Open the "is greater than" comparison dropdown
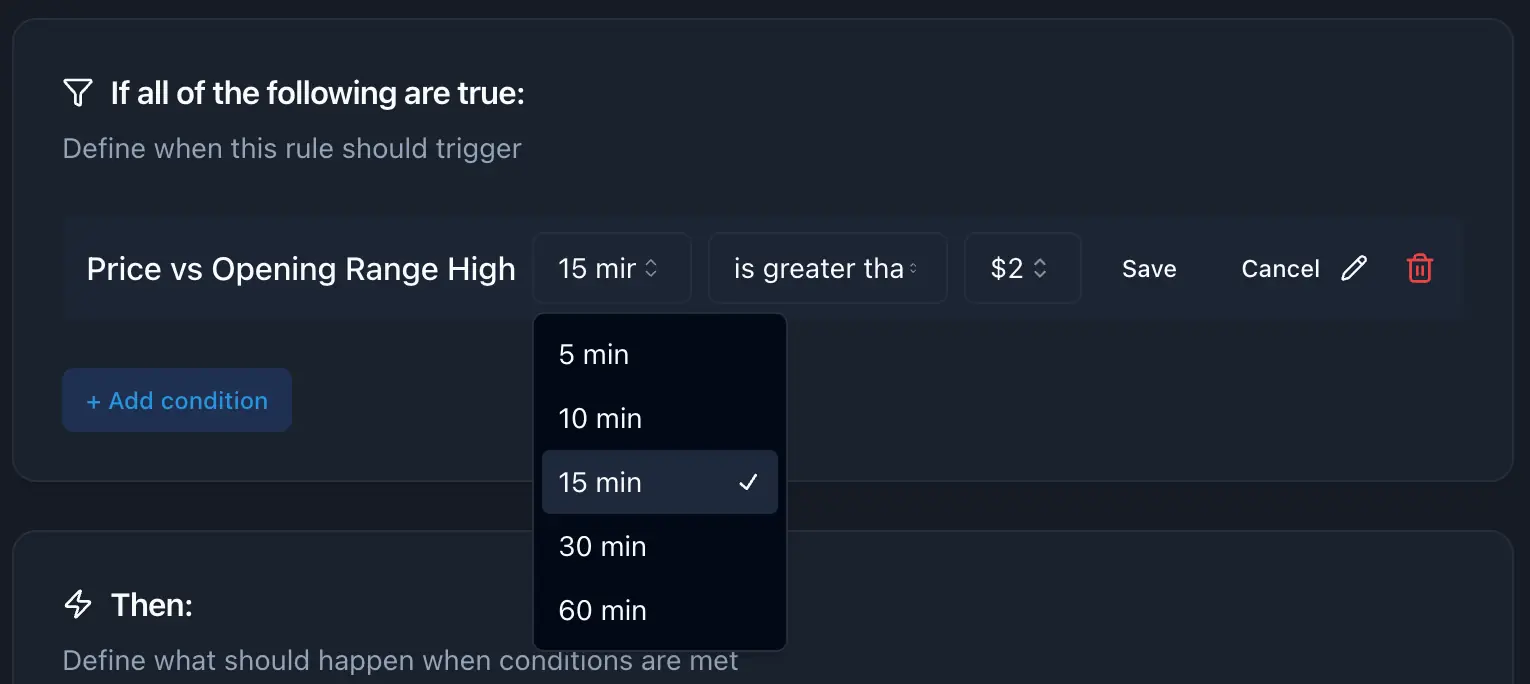This screenshot has height=684, width=1530. (x=827, y=268)
